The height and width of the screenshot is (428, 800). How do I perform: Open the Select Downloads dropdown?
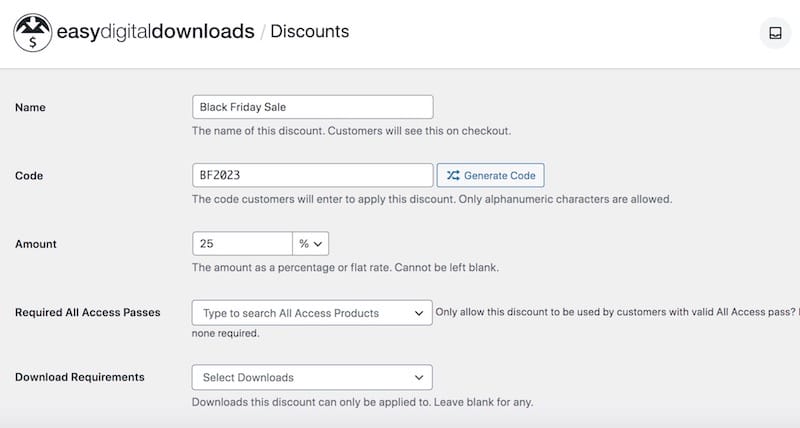pyautogui.click(x=312, y=377)
